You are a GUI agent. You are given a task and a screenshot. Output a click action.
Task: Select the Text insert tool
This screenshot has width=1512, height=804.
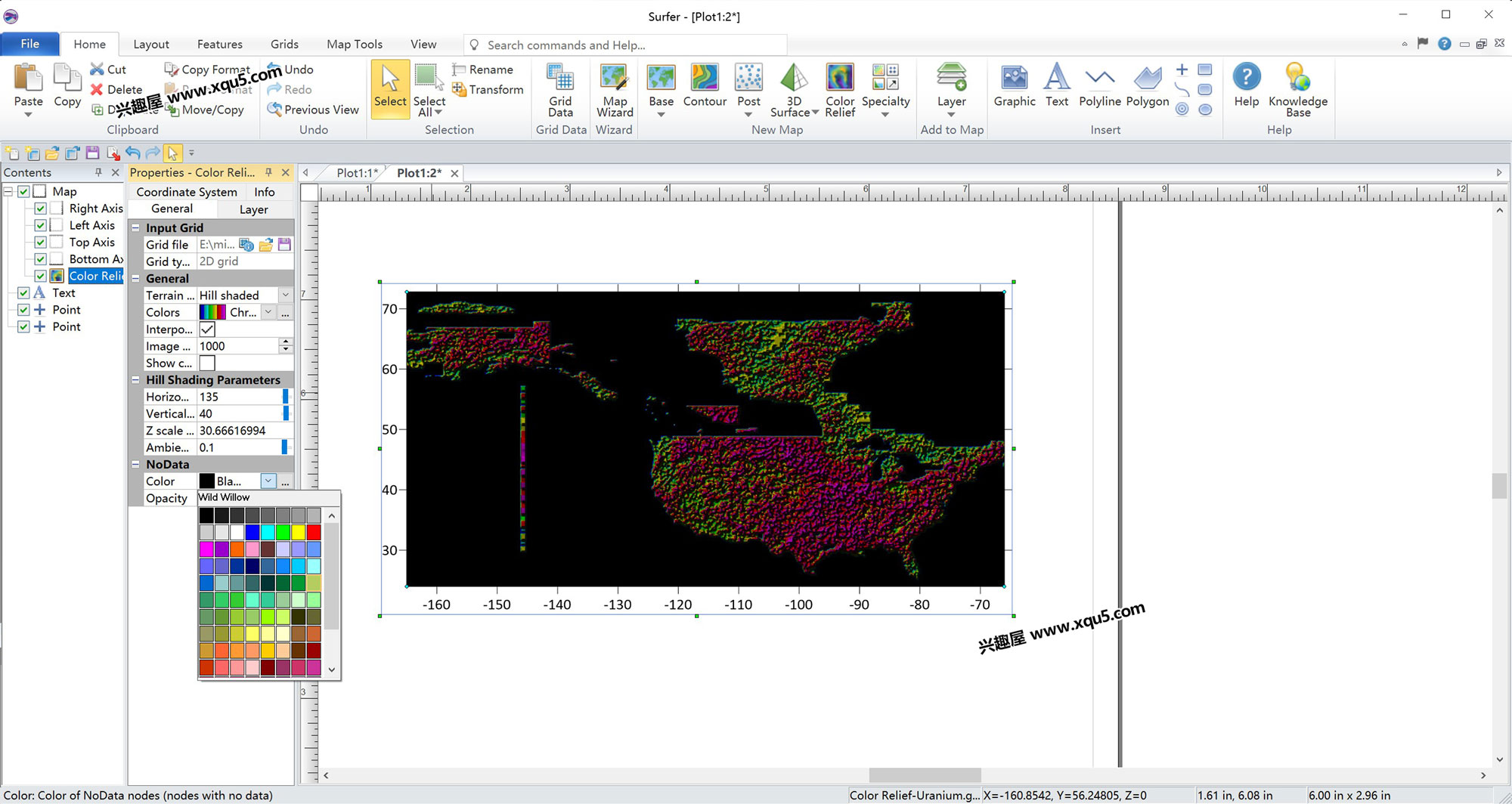(x=1057, y=86)
